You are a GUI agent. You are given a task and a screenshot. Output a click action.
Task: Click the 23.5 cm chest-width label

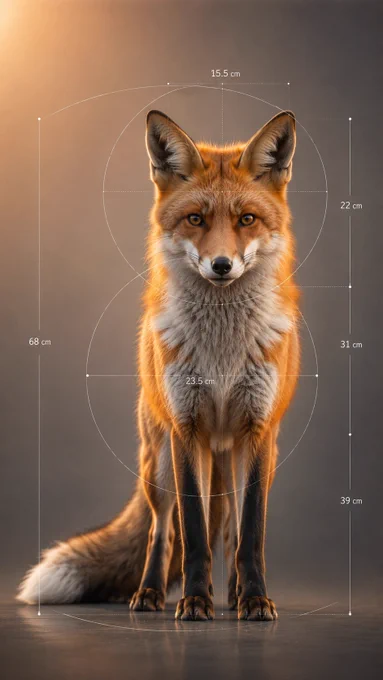200,381
